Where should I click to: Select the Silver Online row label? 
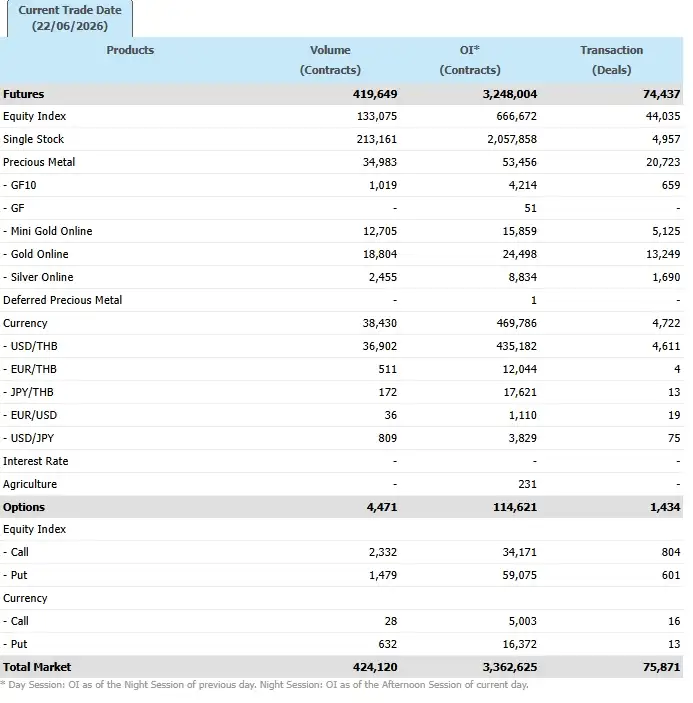click(x=38, y=278)
